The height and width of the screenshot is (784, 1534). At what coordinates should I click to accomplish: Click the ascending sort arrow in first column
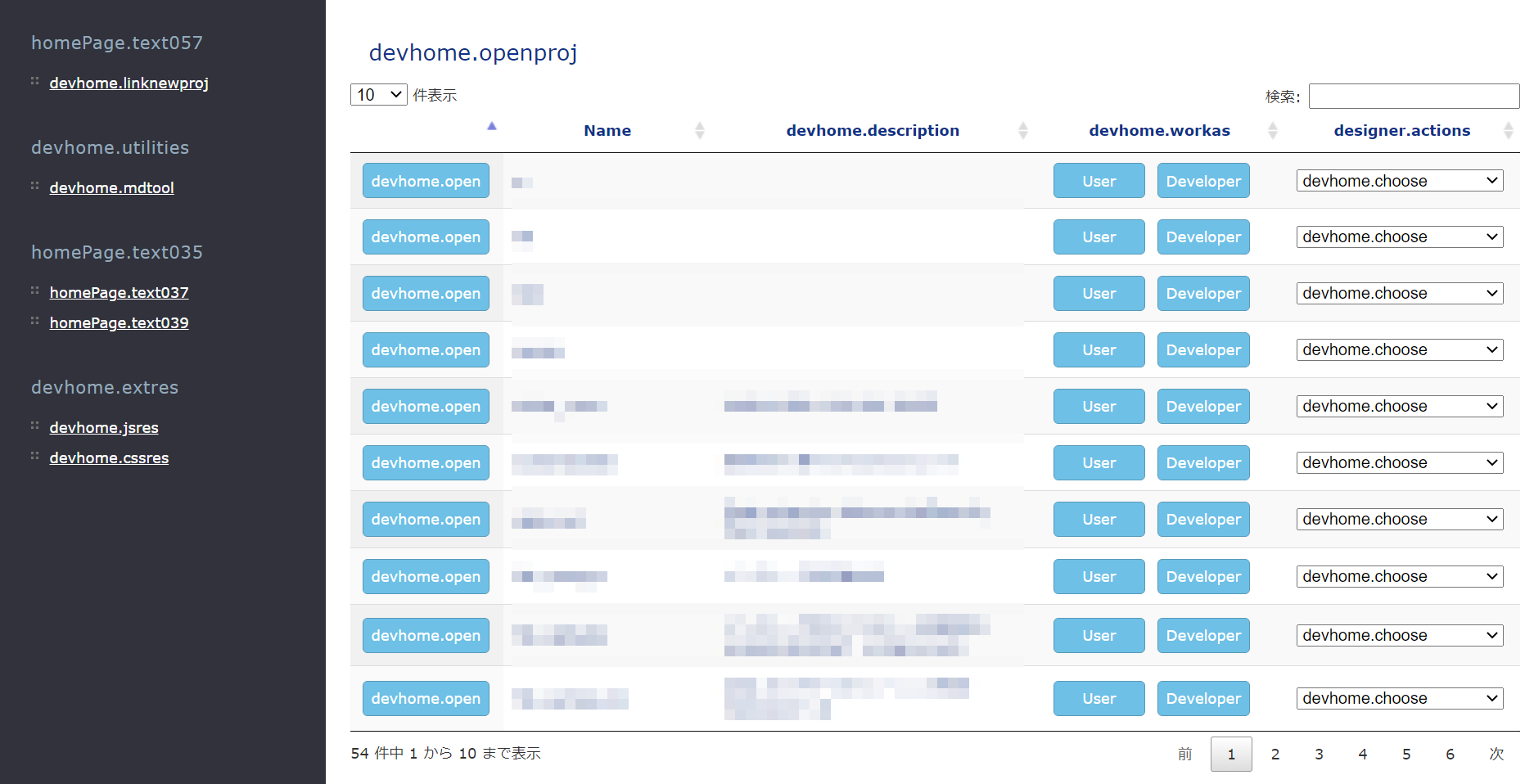[x=492, y=127]
